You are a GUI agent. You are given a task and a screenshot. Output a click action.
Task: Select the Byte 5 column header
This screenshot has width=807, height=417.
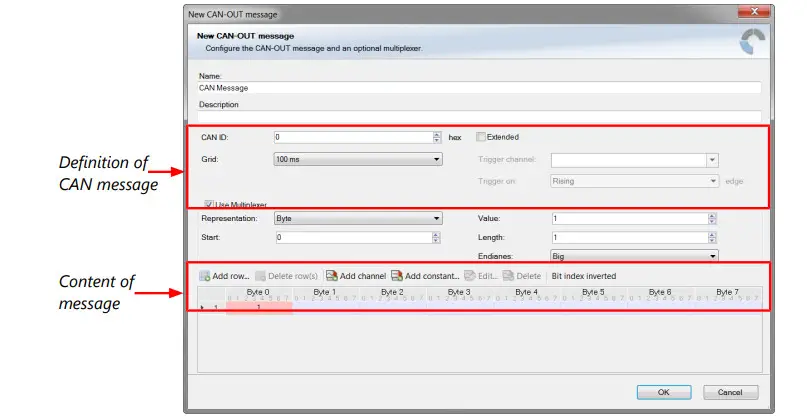(x=594, y=294)
